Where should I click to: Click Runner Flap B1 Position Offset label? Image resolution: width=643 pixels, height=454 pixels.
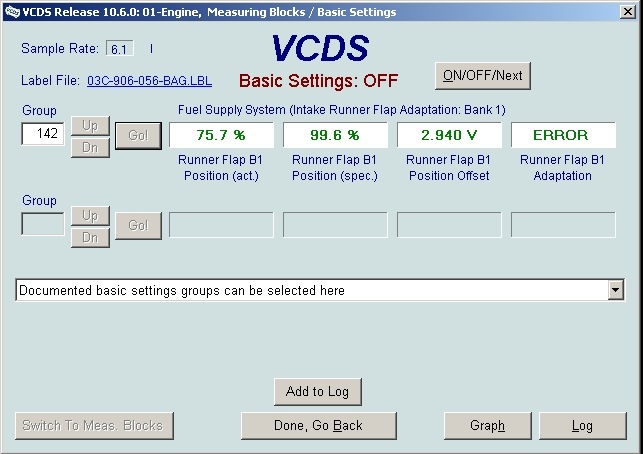pos(449,168)
